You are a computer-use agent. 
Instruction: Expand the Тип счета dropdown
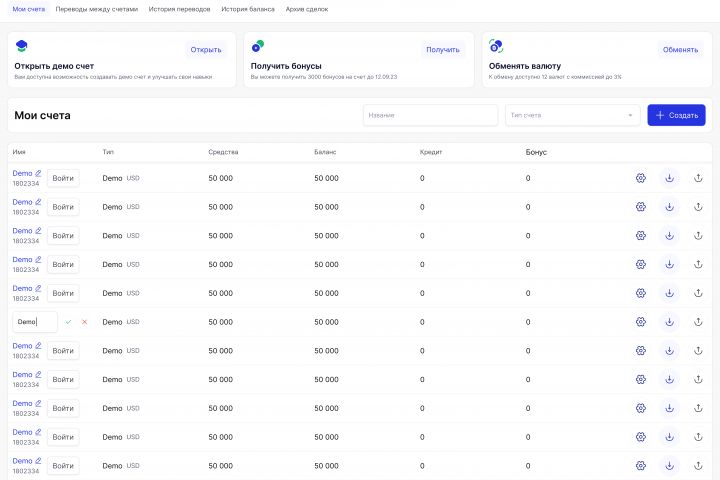572,115
